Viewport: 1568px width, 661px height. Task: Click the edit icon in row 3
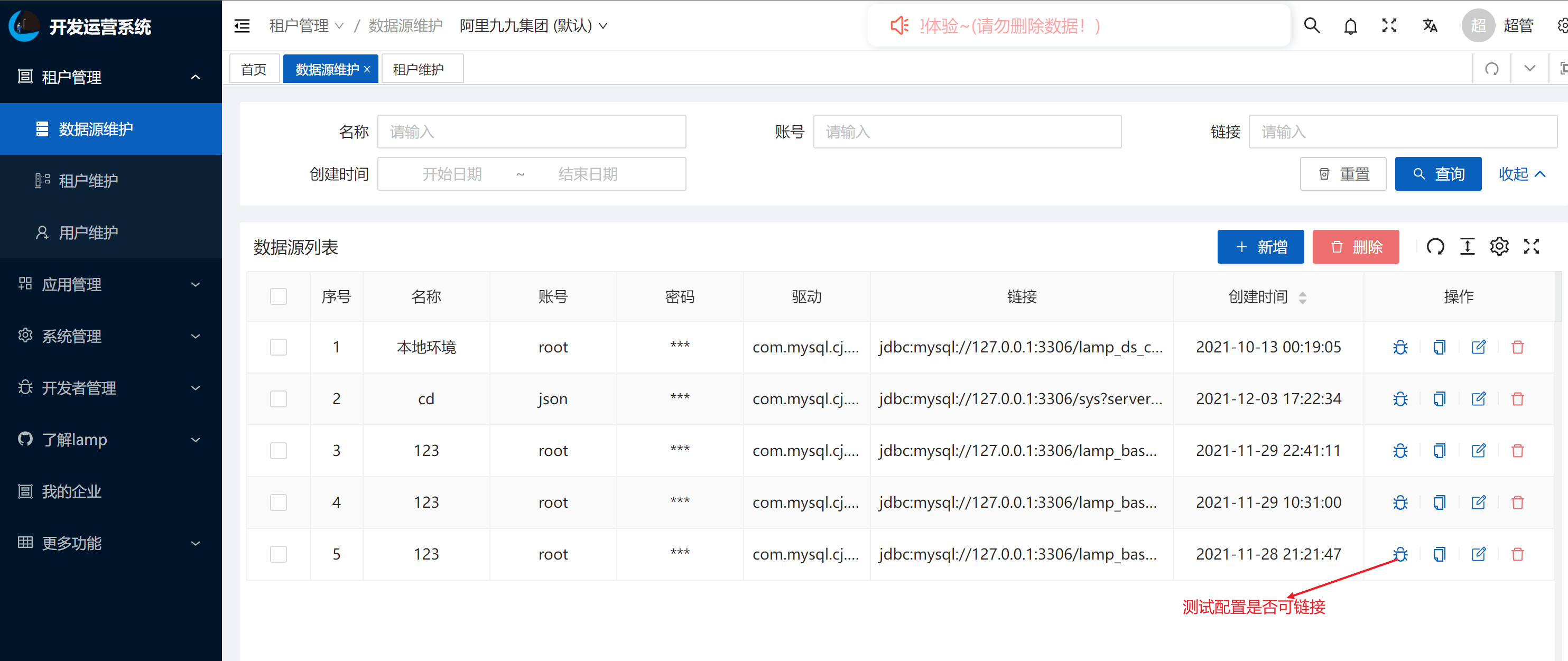click(1479, 450)
